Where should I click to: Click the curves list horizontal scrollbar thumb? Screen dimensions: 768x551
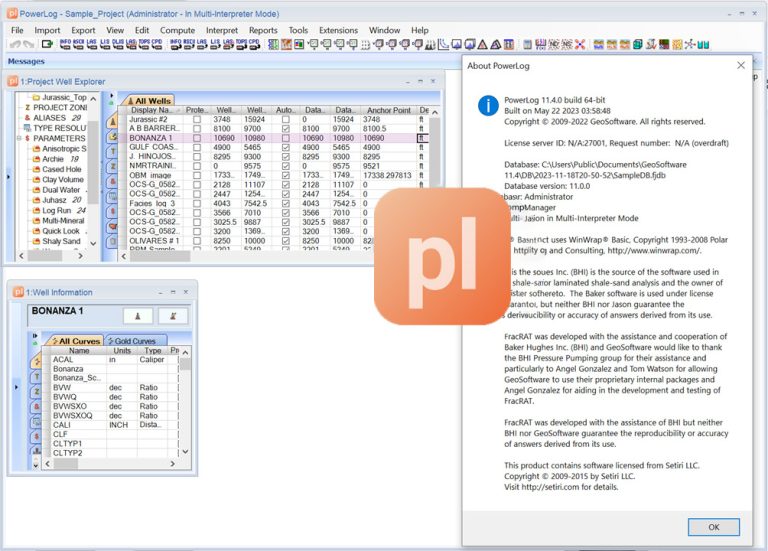(66, 463)
